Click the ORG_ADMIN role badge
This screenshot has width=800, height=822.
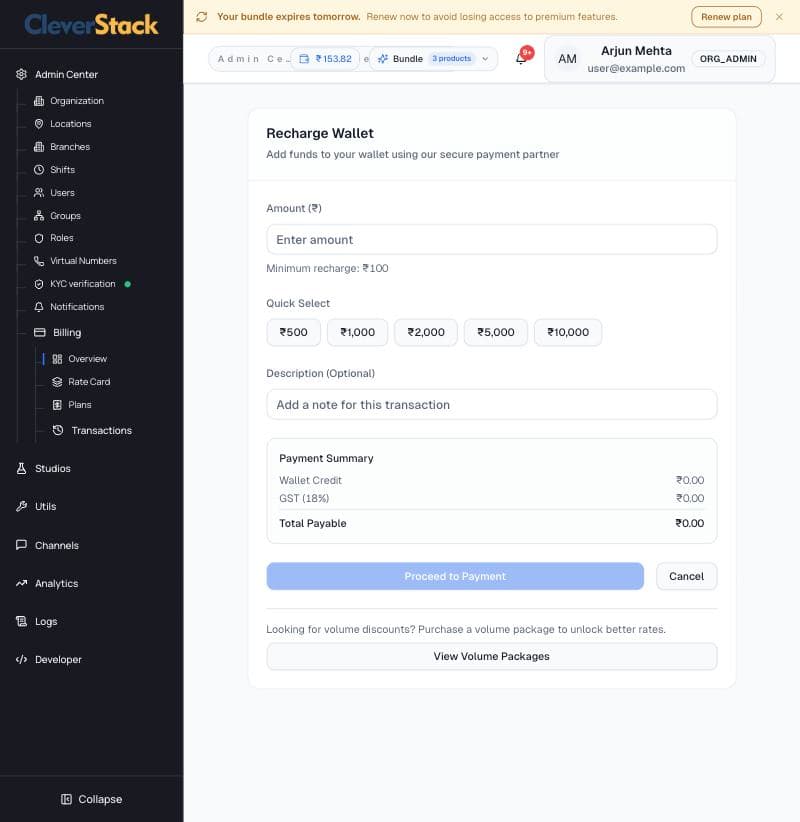728,59
